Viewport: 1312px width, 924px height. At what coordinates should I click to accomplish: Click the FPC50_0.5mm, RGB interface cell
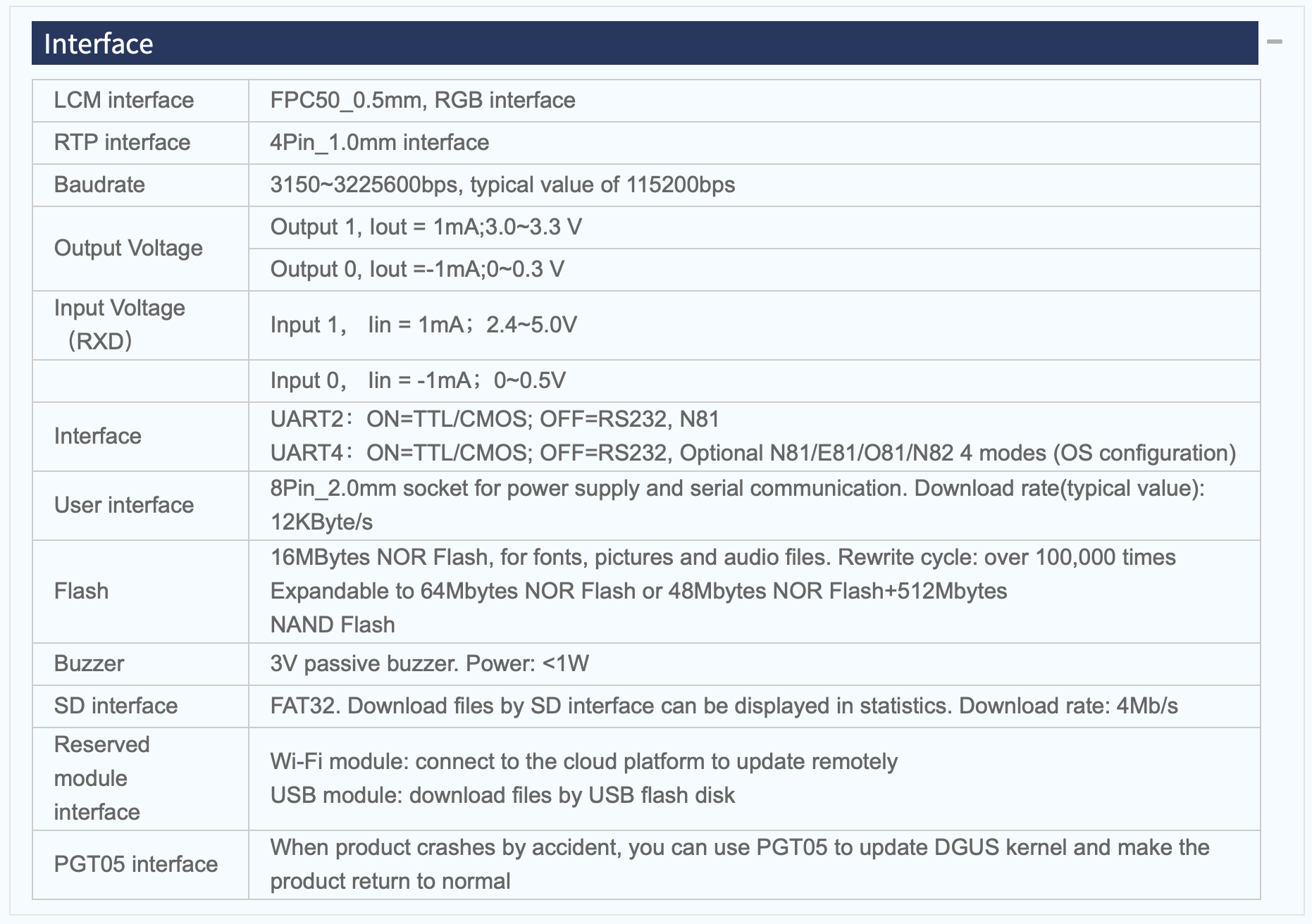click(754, 101)
